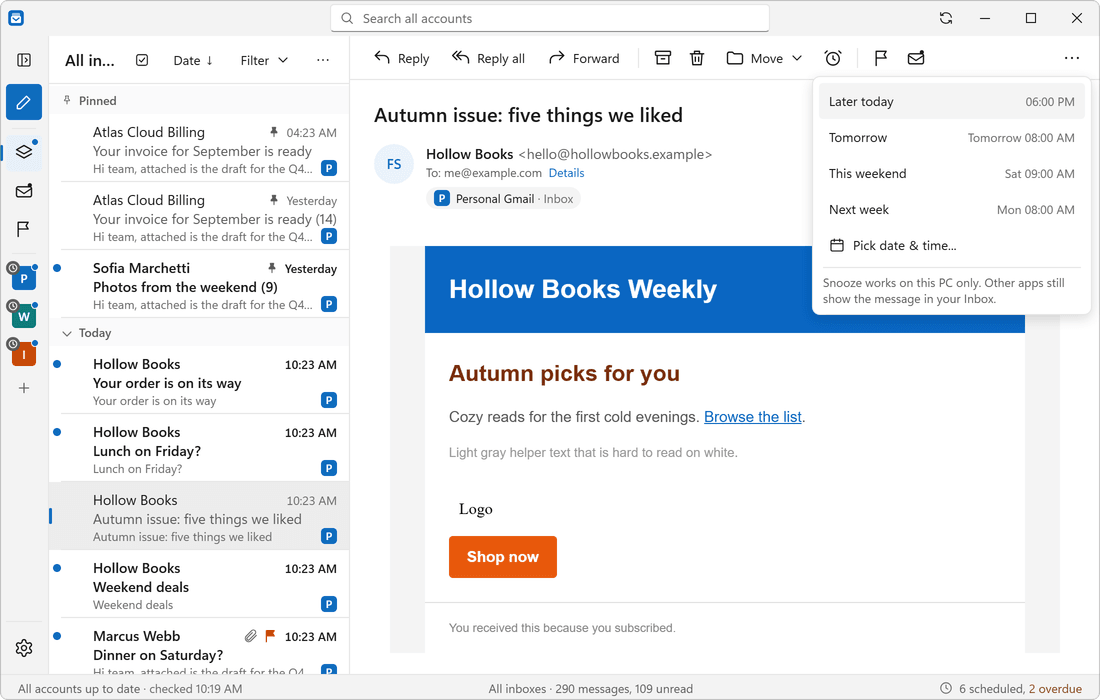The image size is (1100, 700).
Task: Click the orange flag on Marcus Webb email
Action: [270, 635]
